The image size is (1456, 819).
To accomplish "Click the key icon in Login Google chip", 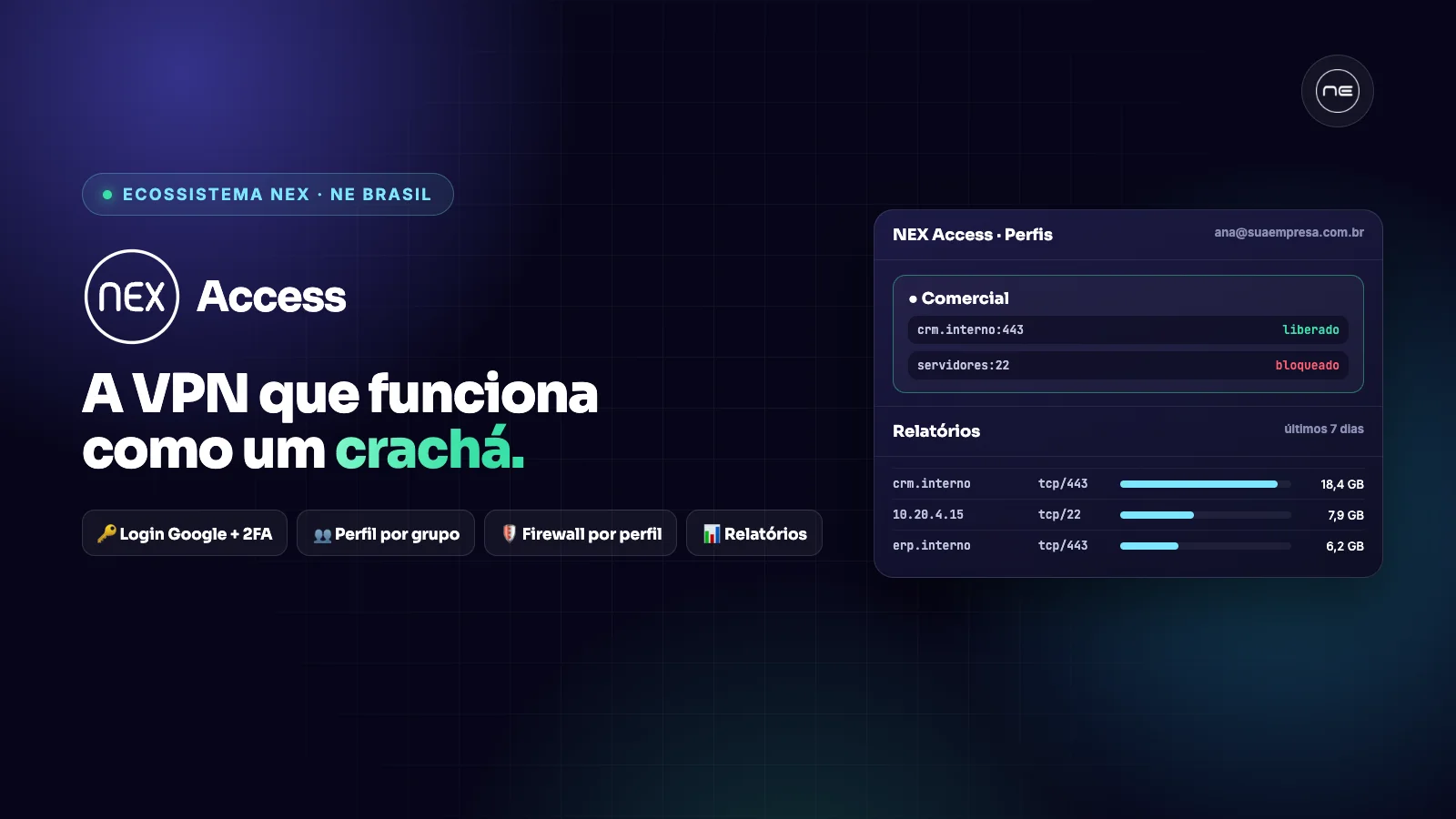I will tap(106, 533).
